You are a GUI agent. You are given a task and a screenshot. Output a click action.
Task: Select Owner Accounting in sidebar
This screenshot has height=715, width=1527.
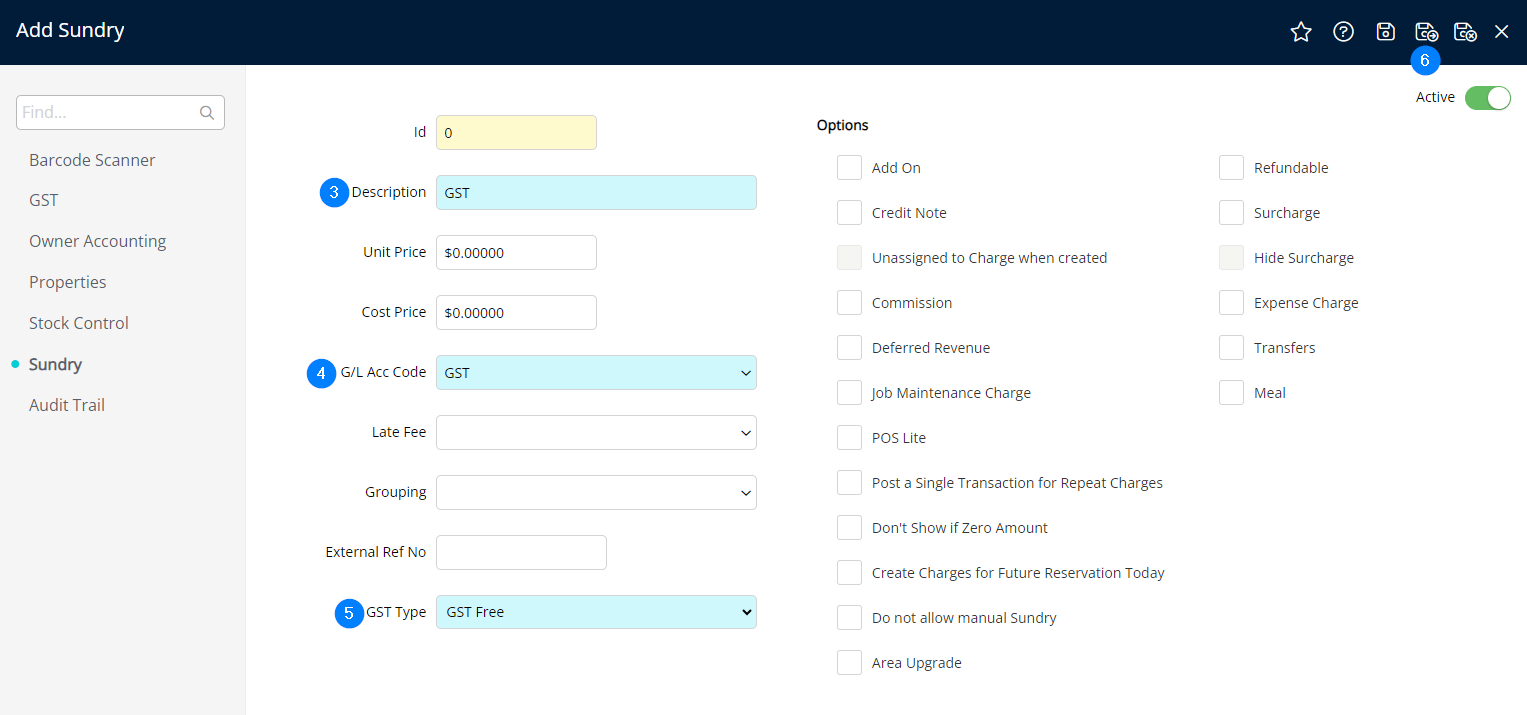point(97,241)
